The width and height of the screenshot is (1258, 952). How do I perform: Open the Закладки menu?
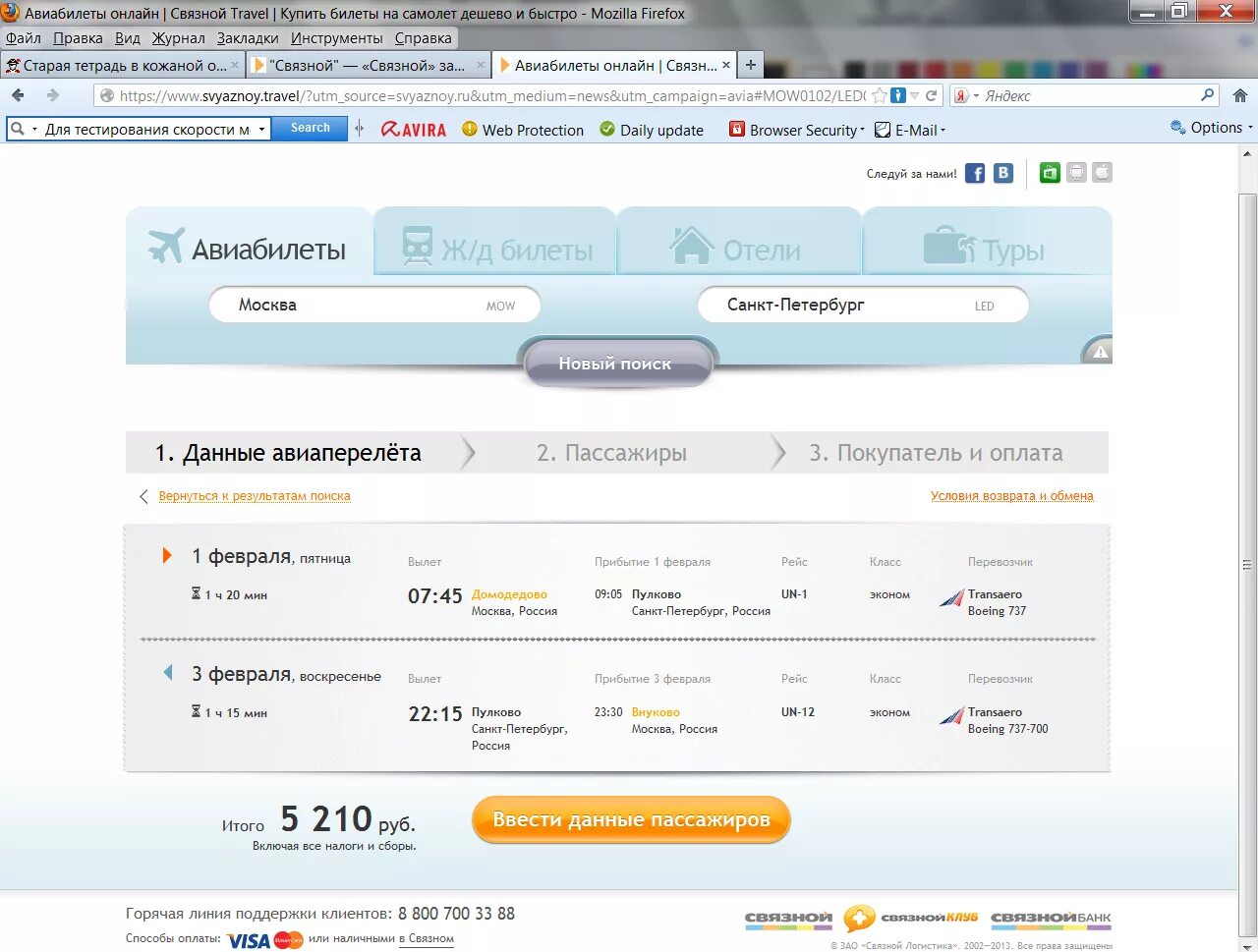pyautogui.click(x=248, y=38)
